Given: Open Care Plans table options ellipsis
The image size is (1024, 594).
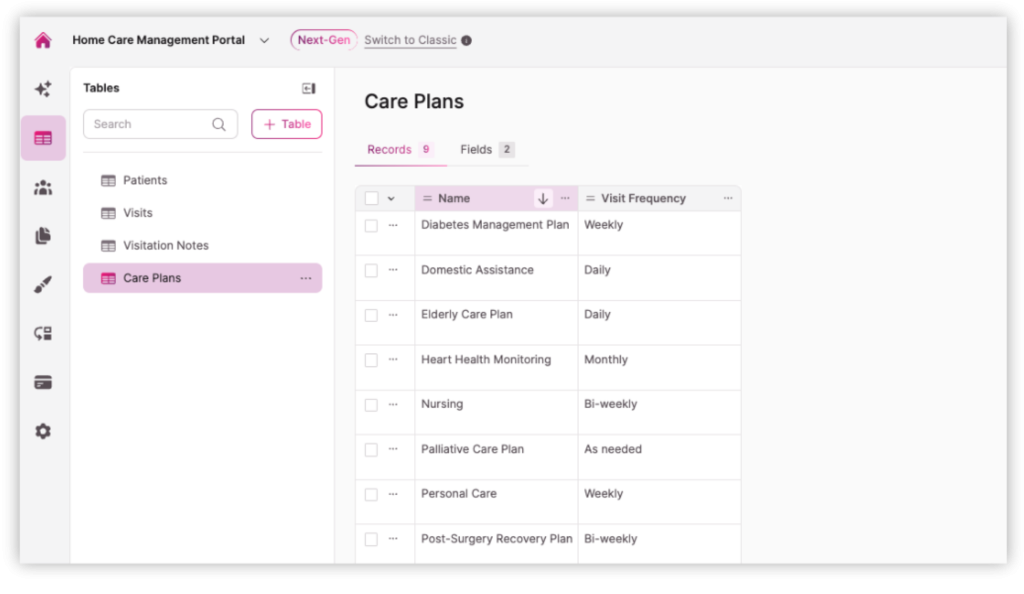Looking at the screenshot, I should [x=306, y=278].
